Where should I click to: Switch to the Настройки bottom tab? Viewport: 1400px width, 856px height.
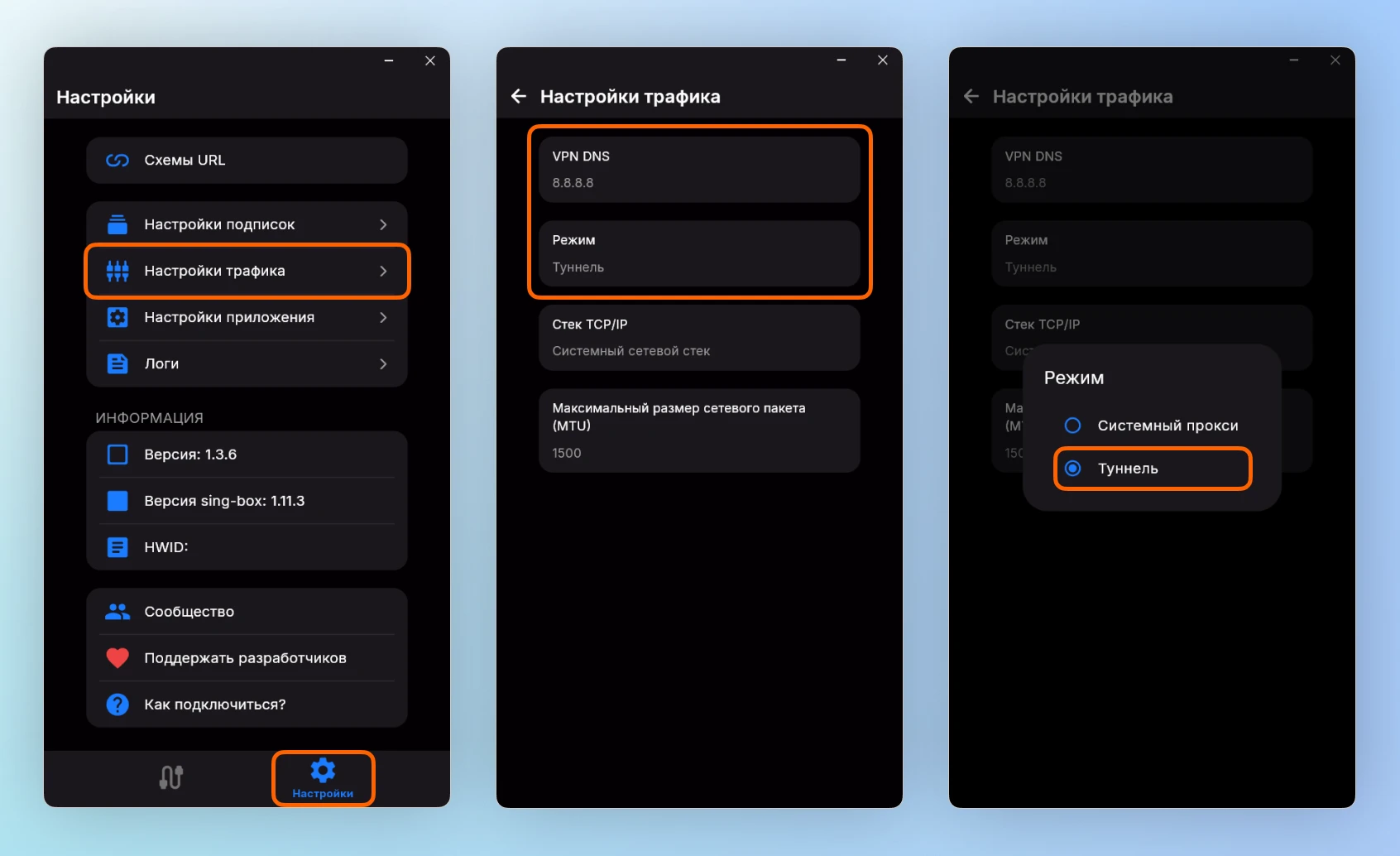click(x=323, y=778)
